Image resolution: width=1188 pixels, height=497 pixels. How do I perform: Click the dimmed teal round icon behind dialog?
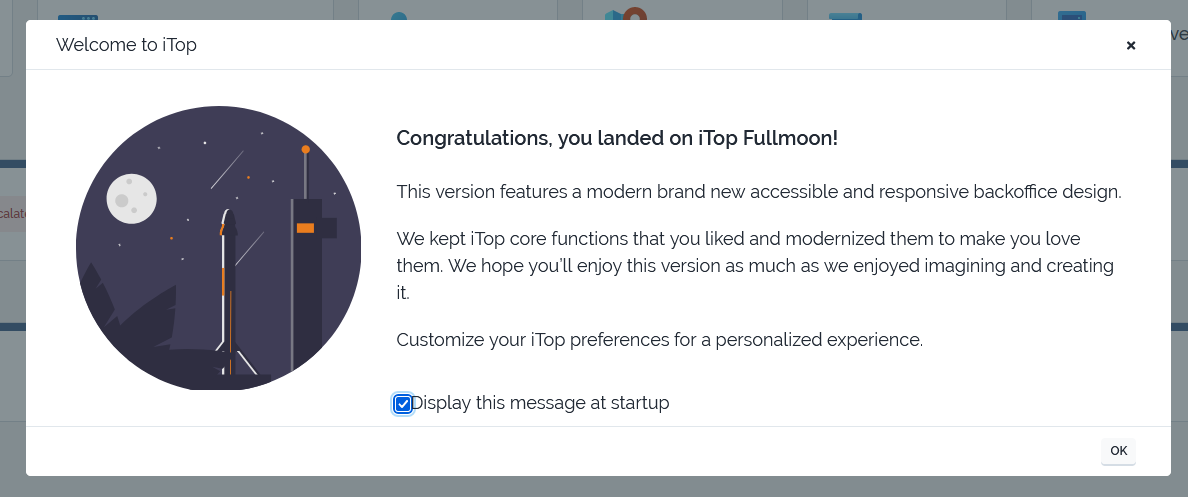point(399,16)
